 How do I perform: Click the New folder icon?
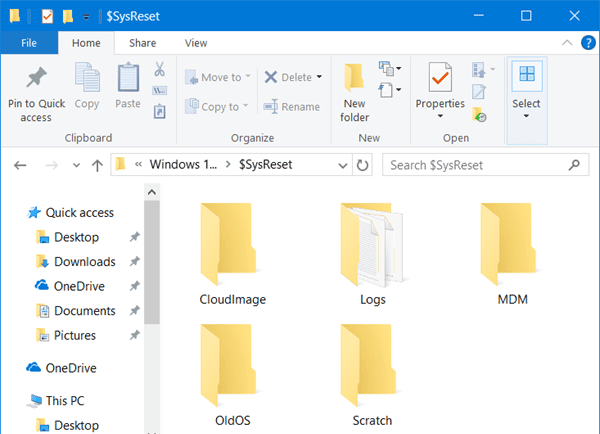click(354, 78)
